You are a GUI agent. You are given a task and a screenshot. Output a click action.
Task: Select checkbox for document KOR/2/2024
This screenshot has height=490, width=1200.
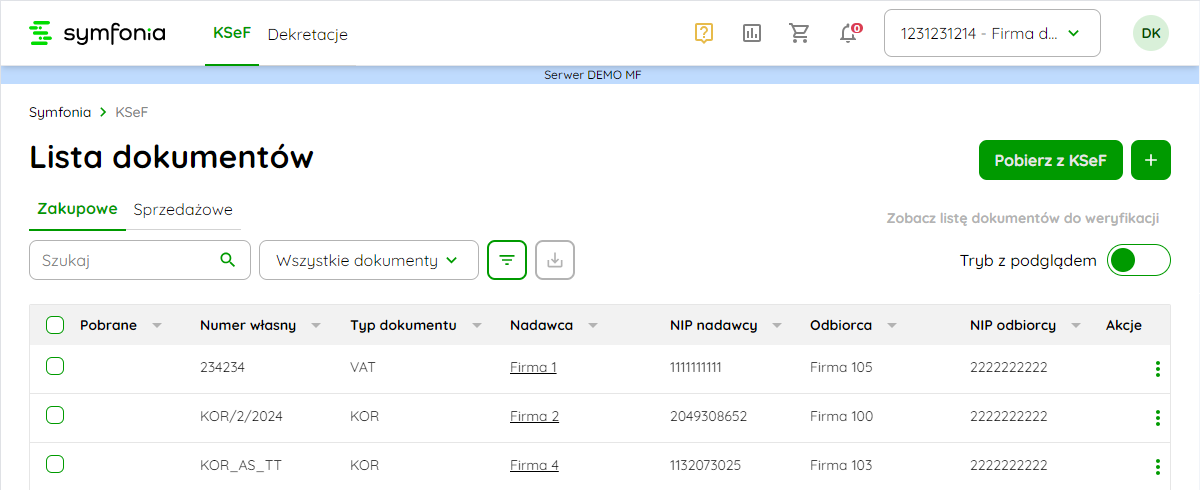pyautogui.click(x=55, y=416)
